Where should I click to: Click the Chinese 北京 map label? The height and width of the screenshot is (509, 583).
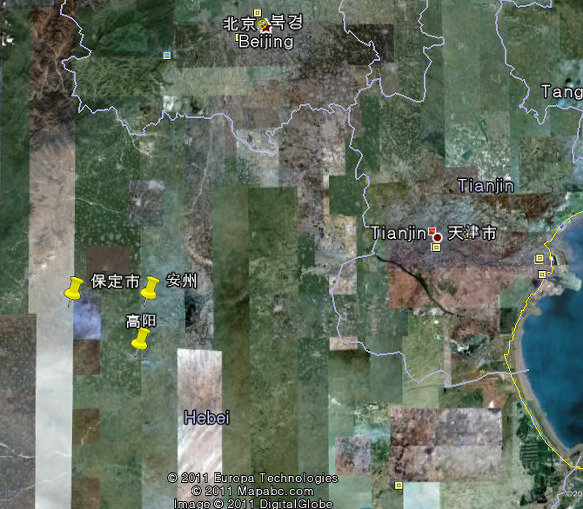click(x=240, y=24)
